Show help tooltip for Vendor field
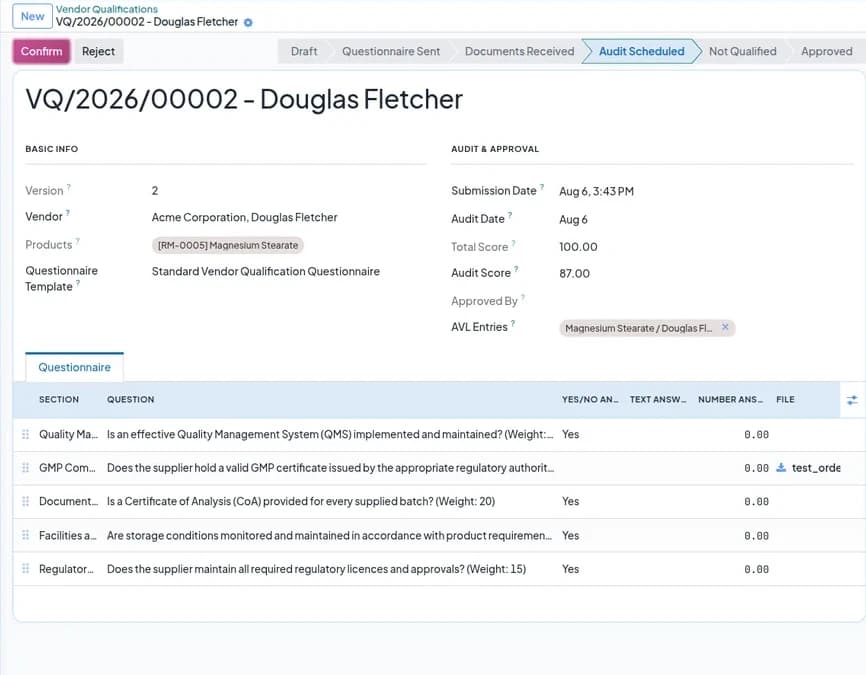The image size is (866, 675). coord(67,213)
